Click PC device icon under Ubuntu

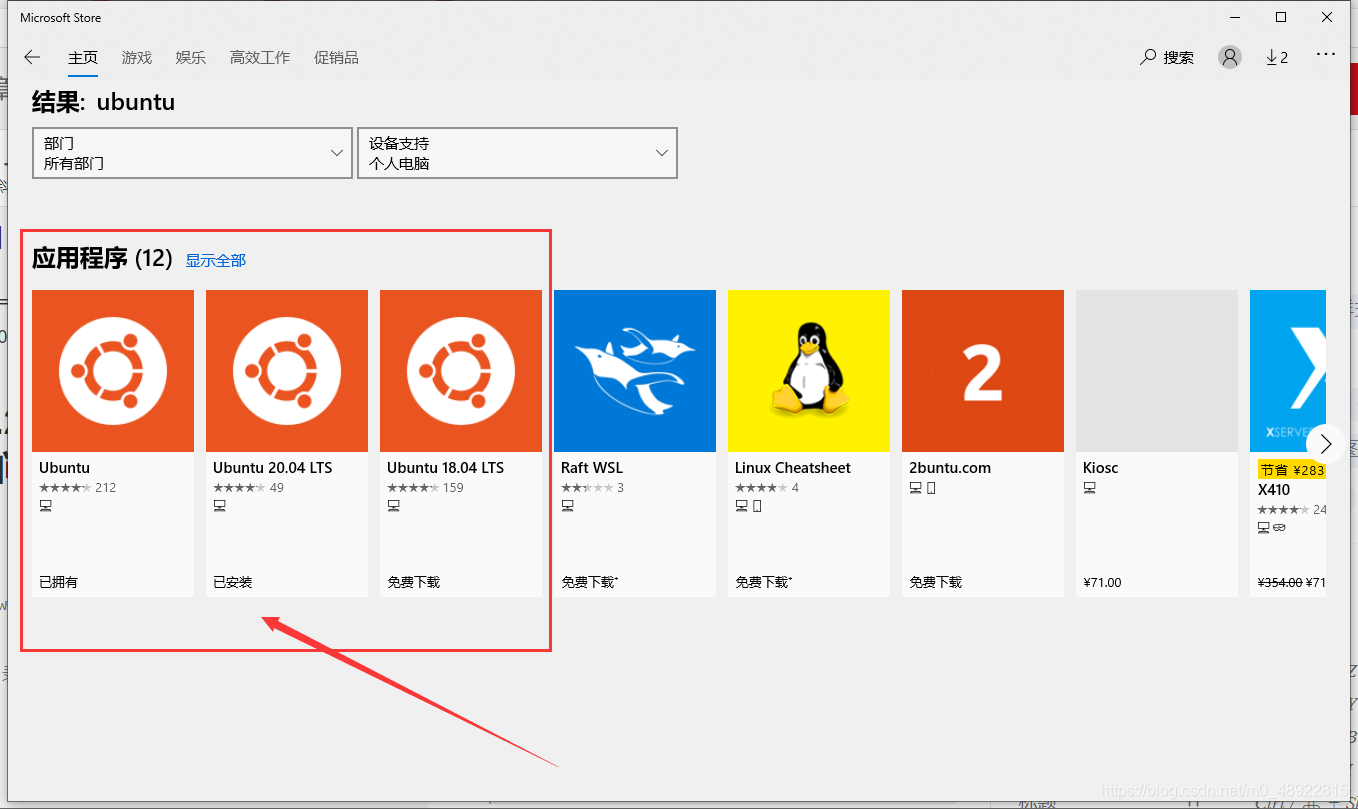point(45,506)
